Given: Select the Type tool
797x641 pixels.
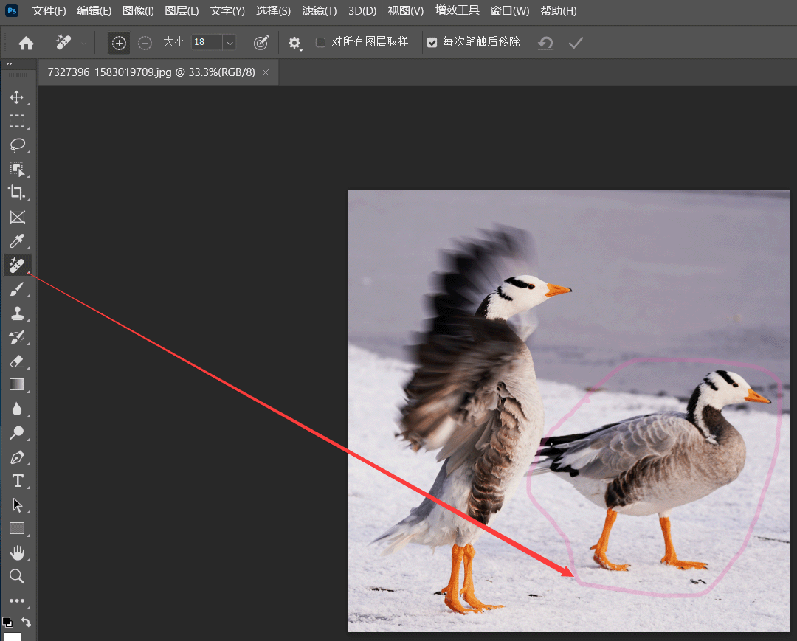Looking at the screenshot, I should tap(17, 481).
